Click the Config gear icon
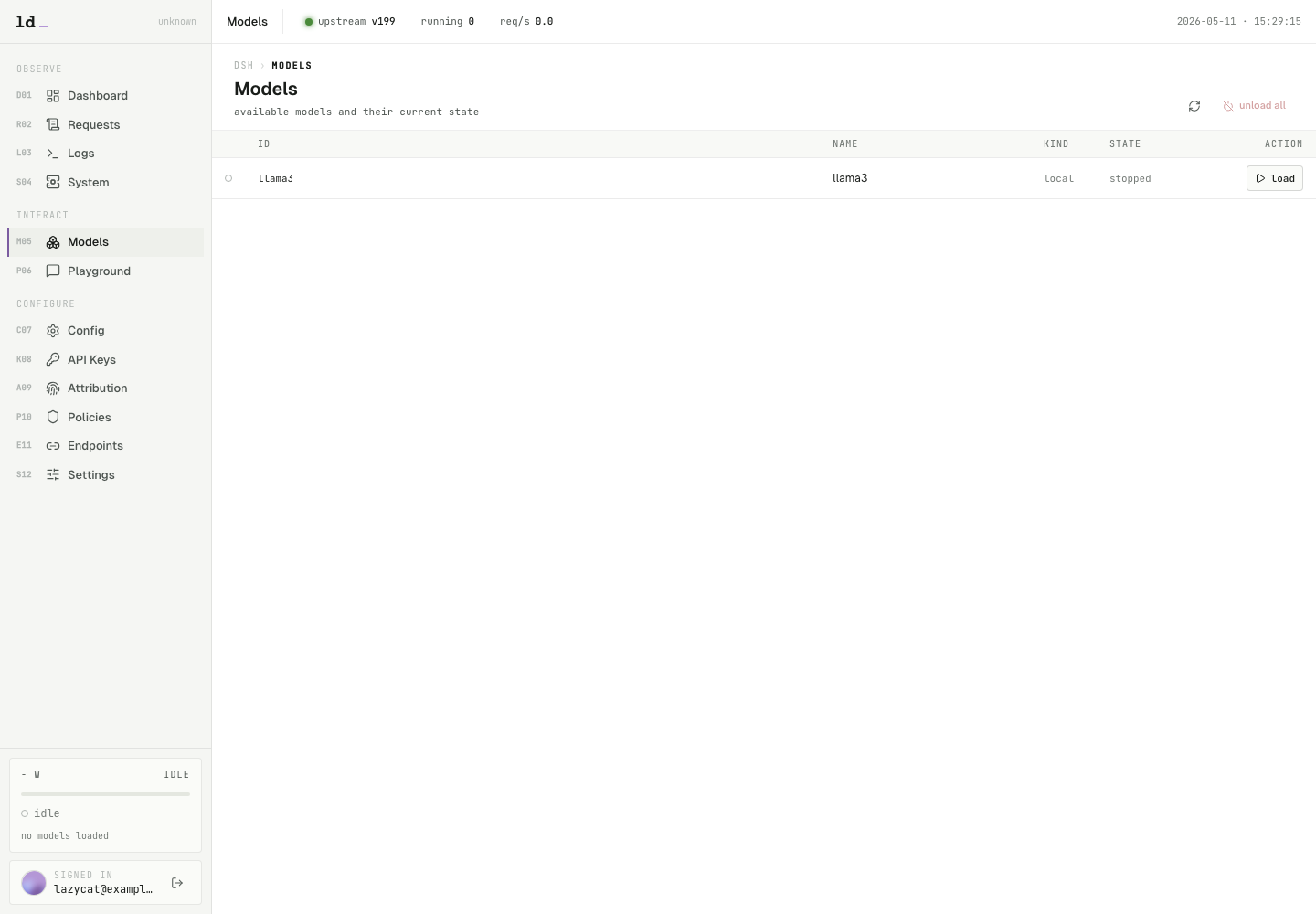This screenshot has width=1316, height=914. click(53, 331)
